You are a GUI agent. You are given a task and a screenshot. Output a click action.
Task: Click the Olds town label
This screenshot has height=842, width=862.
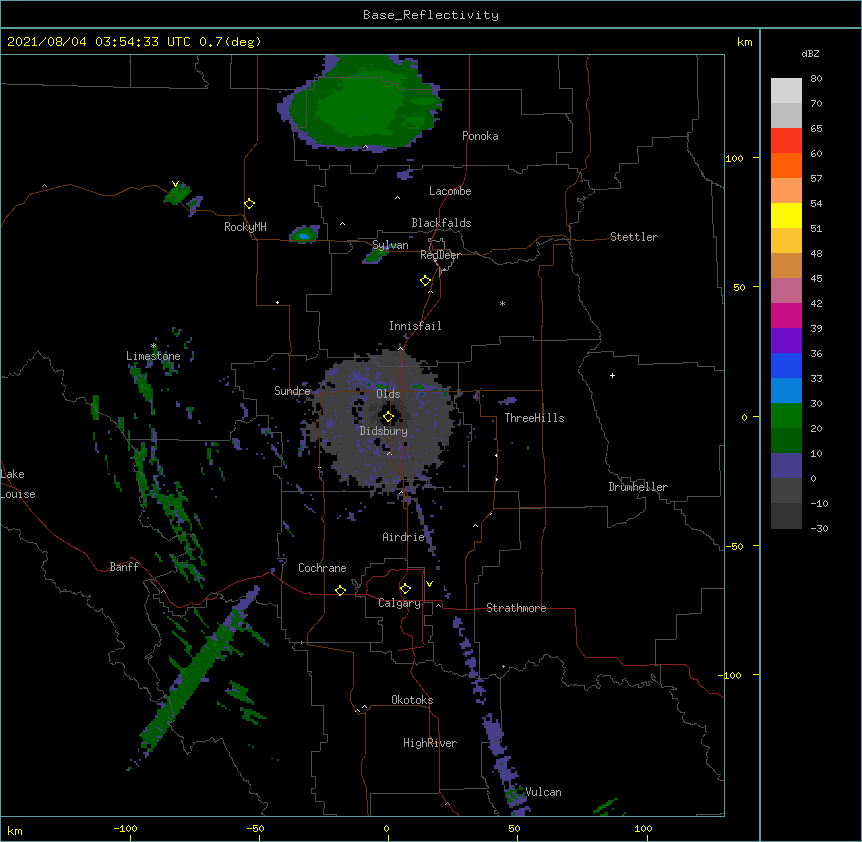tap(388, 394)
